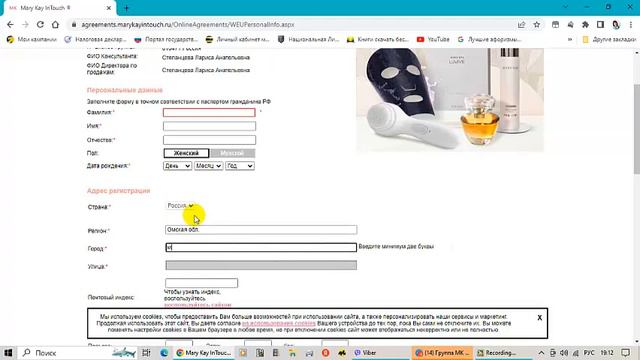This screenshot has height=360, width=640.
Task: Click the Имя input field
Action: pos(209,126)
